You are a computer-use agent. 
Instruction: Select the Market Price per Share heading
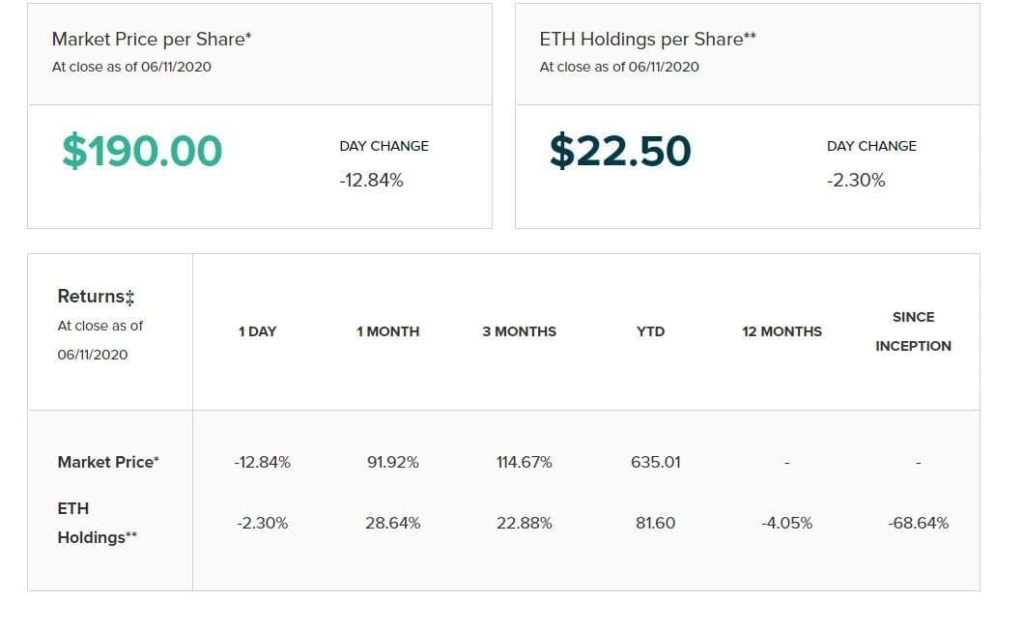(x=152, y=39)
